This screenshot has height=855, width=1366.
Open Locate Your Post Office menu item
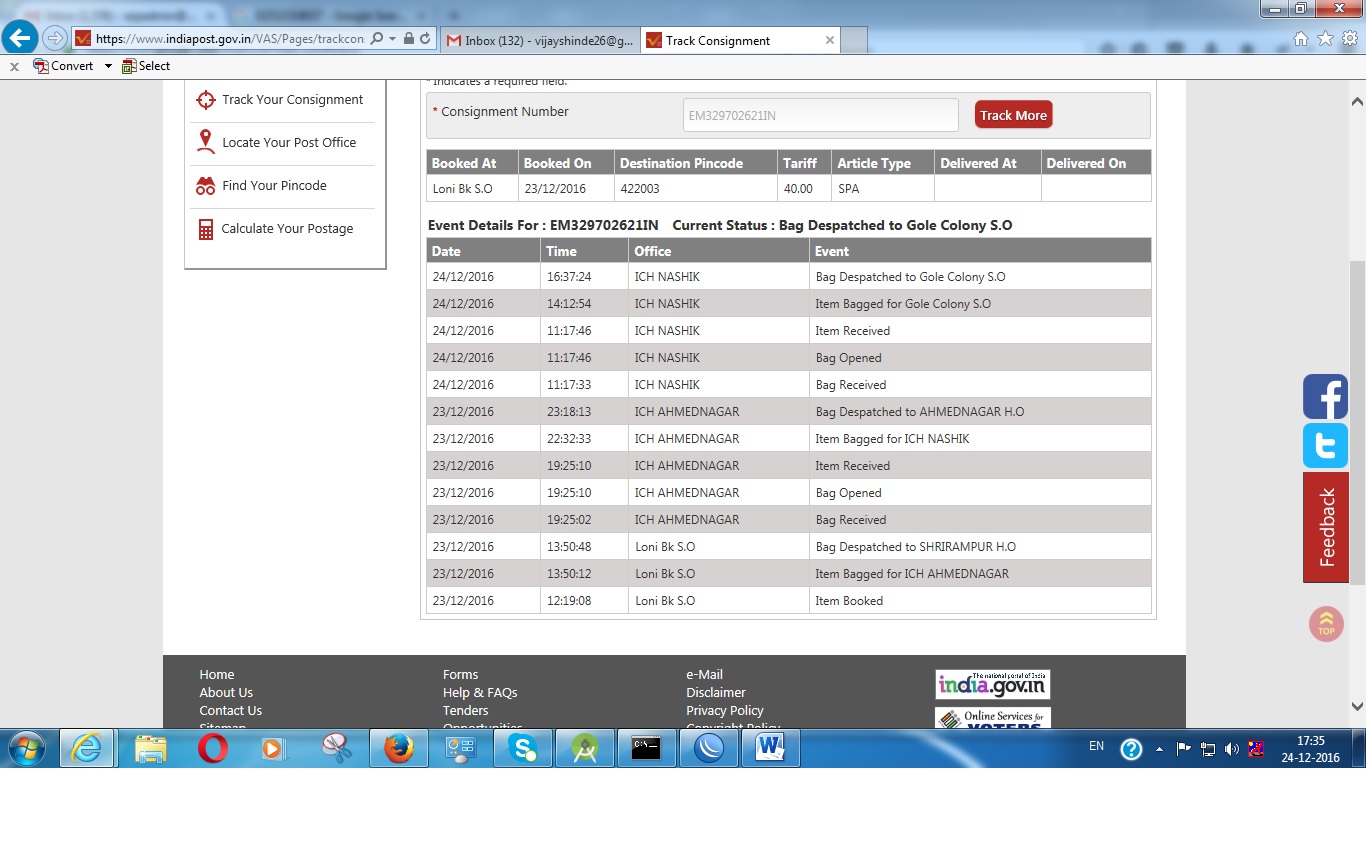(288, 143)
